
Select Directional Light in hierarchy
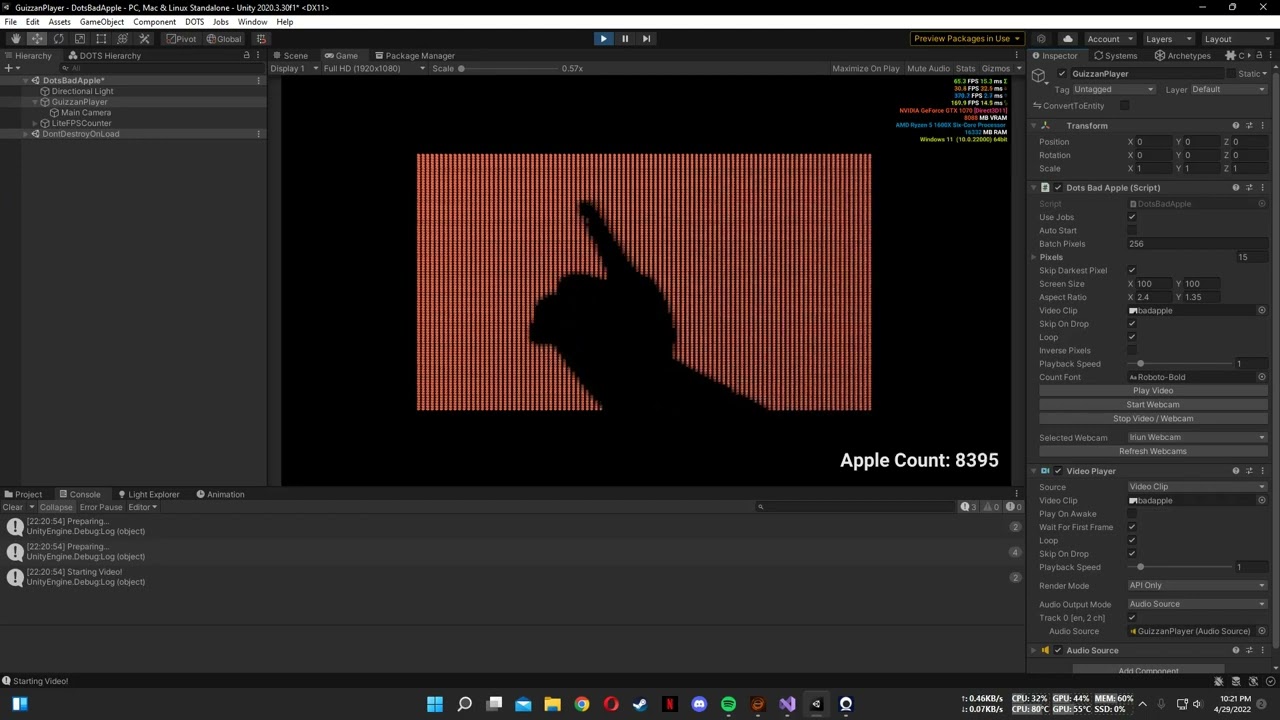82,91
